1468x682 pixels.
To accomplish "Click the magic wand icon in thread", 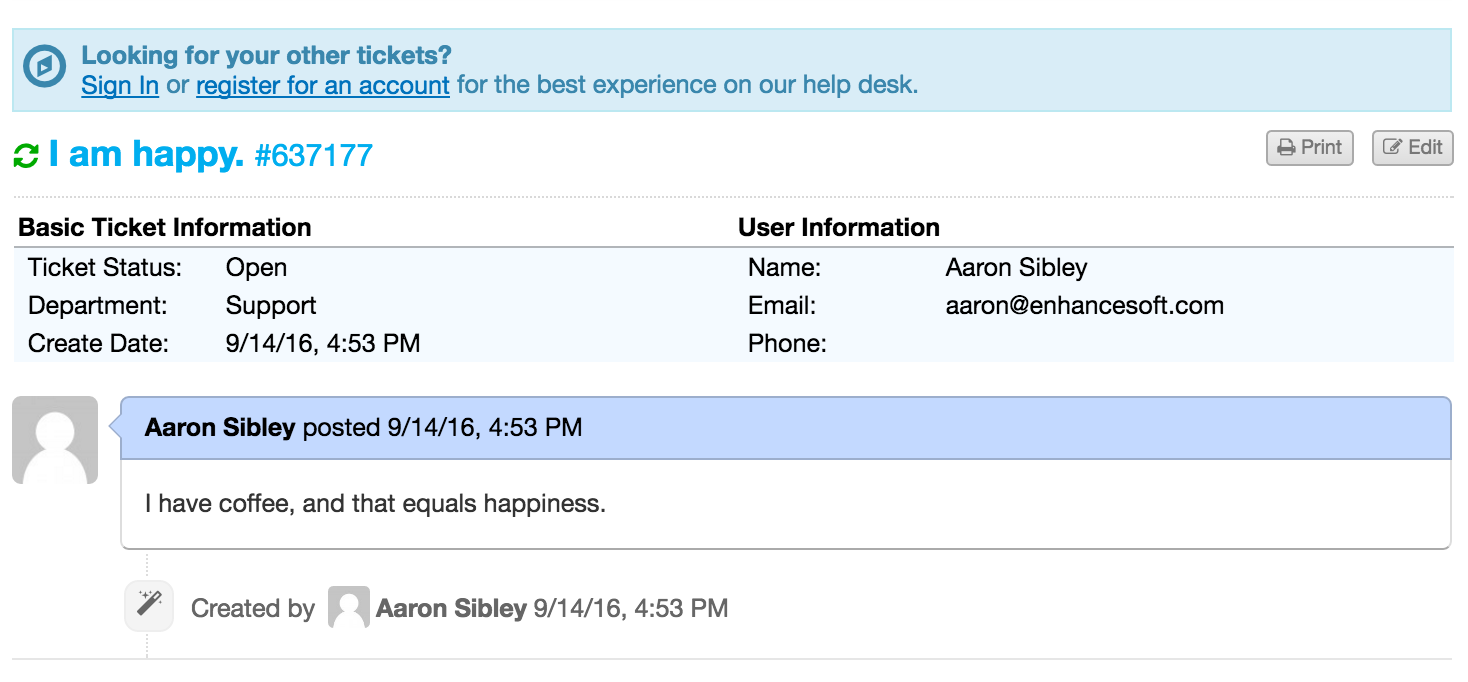I will (149, 605).
